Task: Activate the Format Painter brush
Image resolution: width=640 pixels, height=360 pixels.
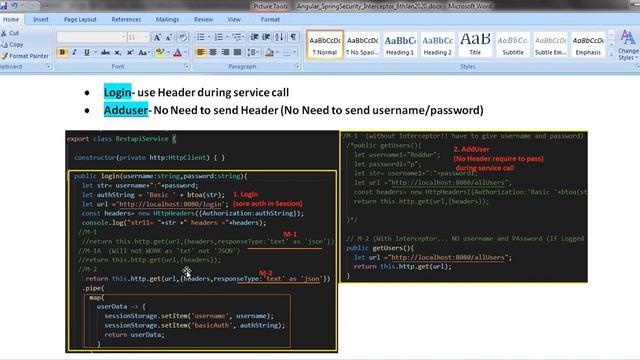Action: 25,56
